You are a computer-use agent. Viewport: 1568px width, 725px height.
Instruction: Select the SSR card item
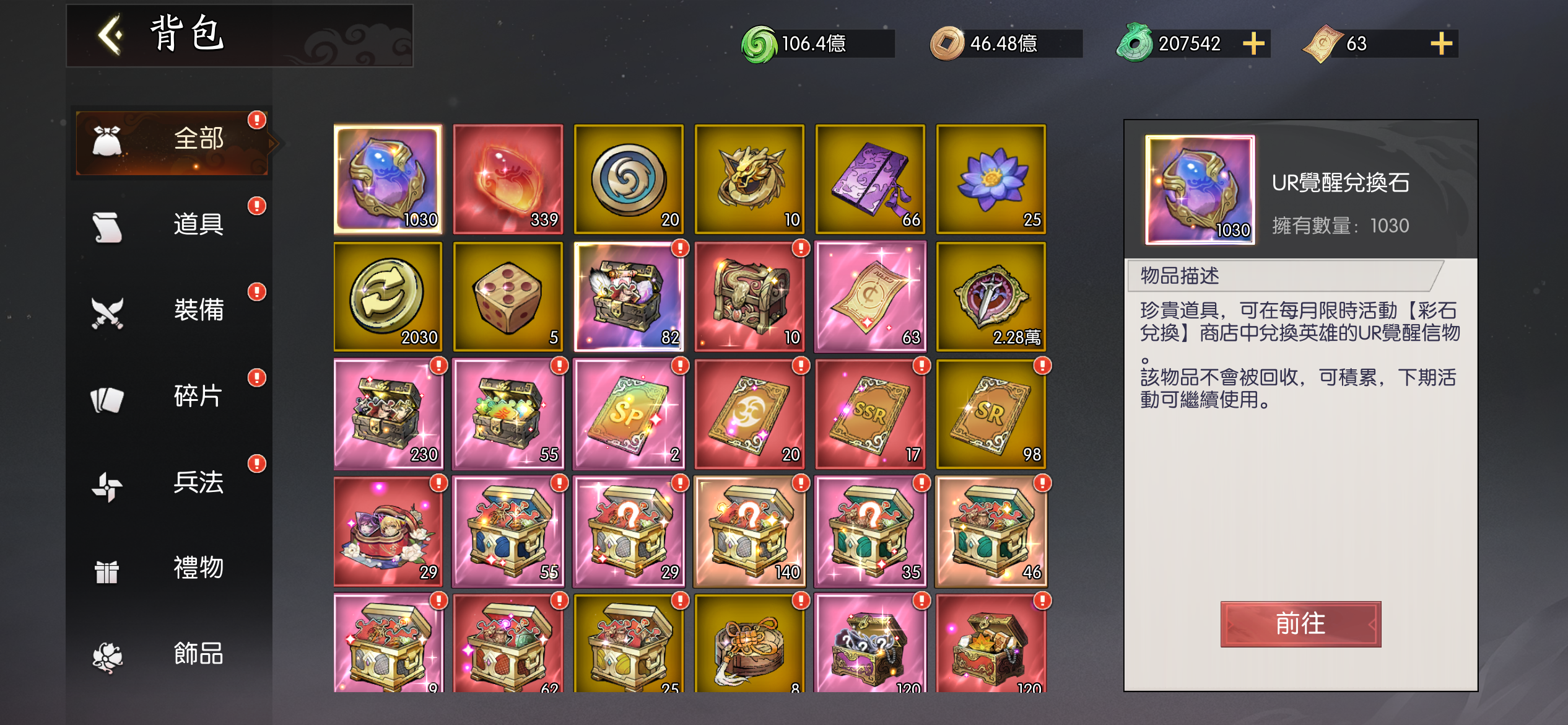click(870, 414)
